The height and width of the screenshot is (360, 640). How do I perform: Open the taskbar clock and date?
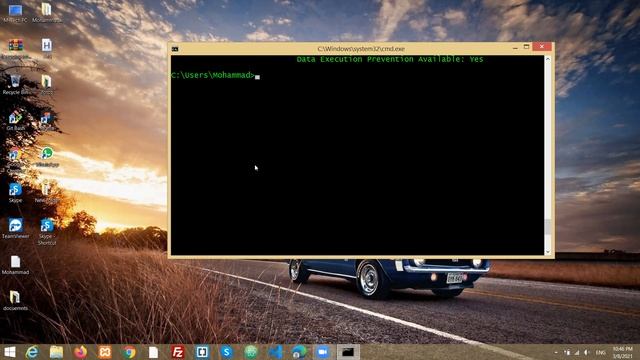coord(622,352)
